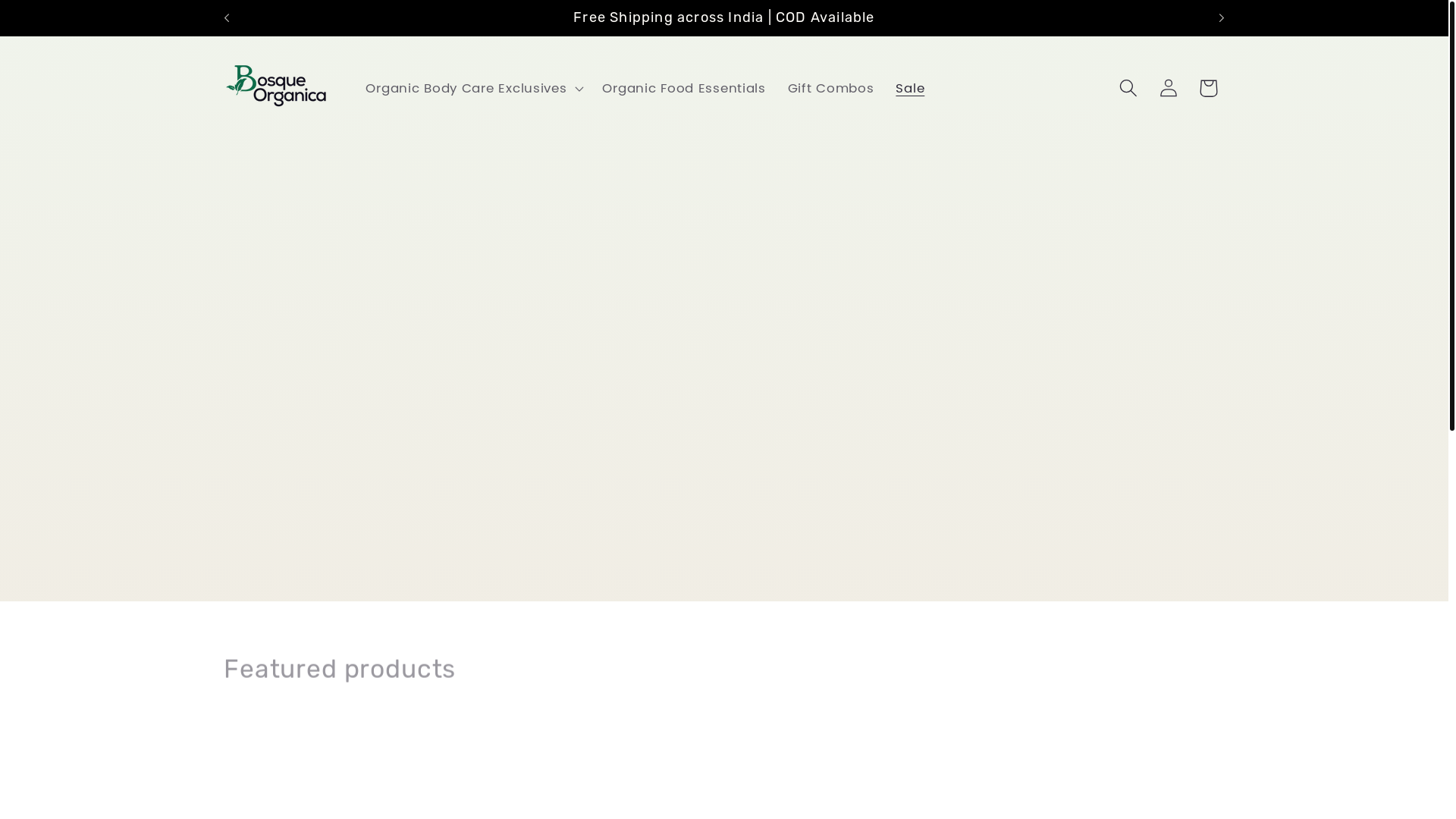Open the site search
The width and height of the screenshot is (1456, 819).
1128,88
